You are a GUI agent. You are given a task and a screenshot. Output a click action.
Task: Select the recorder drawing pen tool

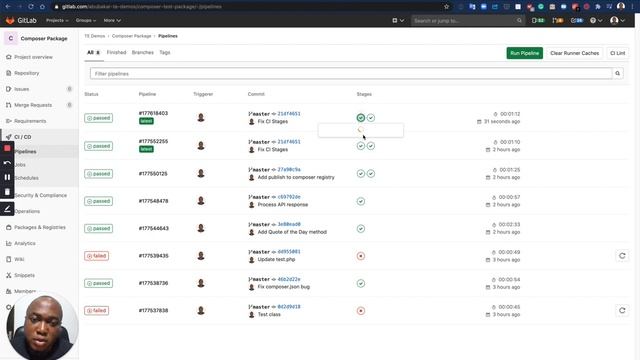7,209
